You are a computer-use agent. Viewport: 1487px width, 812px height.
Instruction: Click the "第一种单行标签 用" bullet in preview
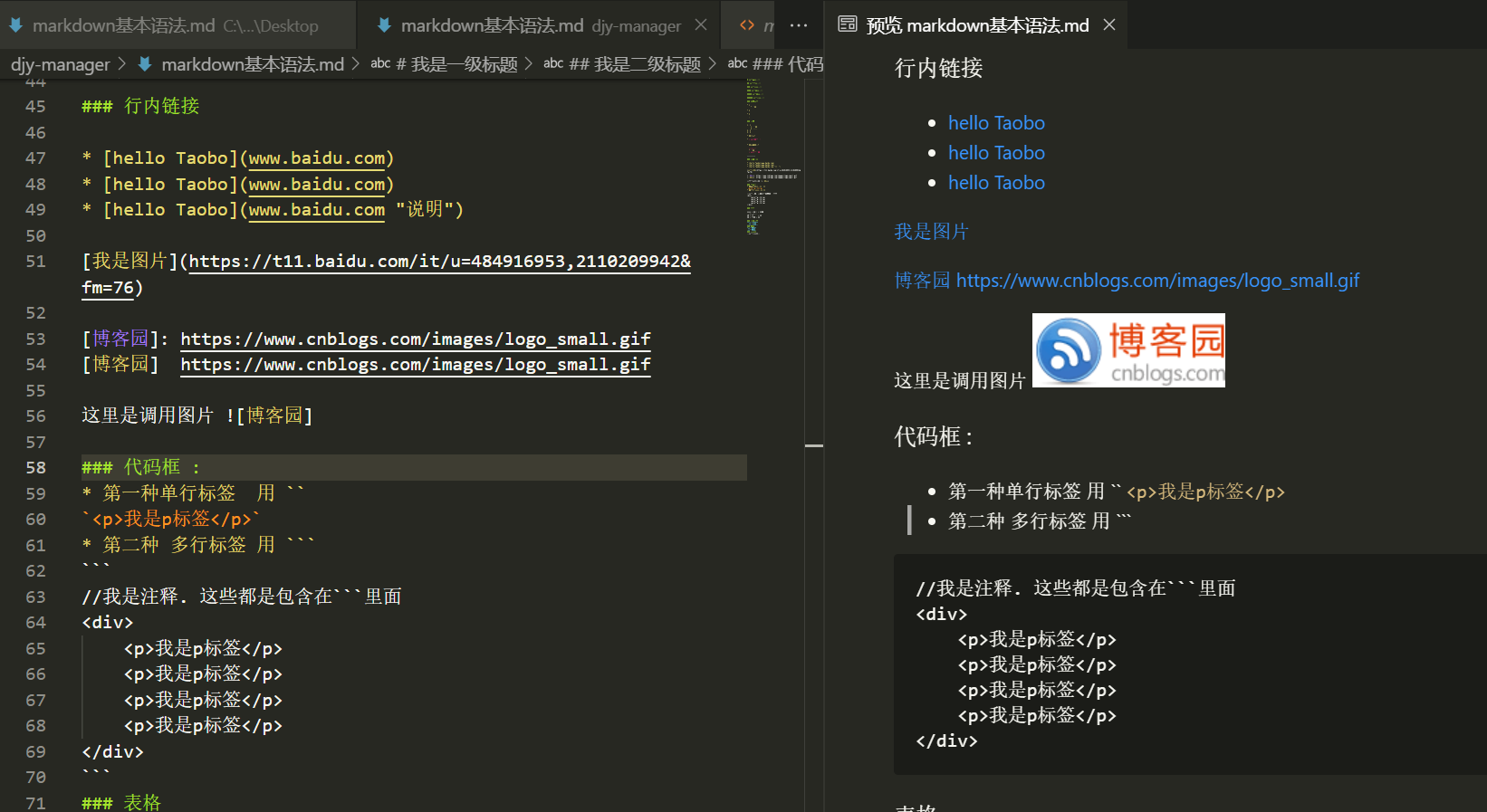point(1026,492)
